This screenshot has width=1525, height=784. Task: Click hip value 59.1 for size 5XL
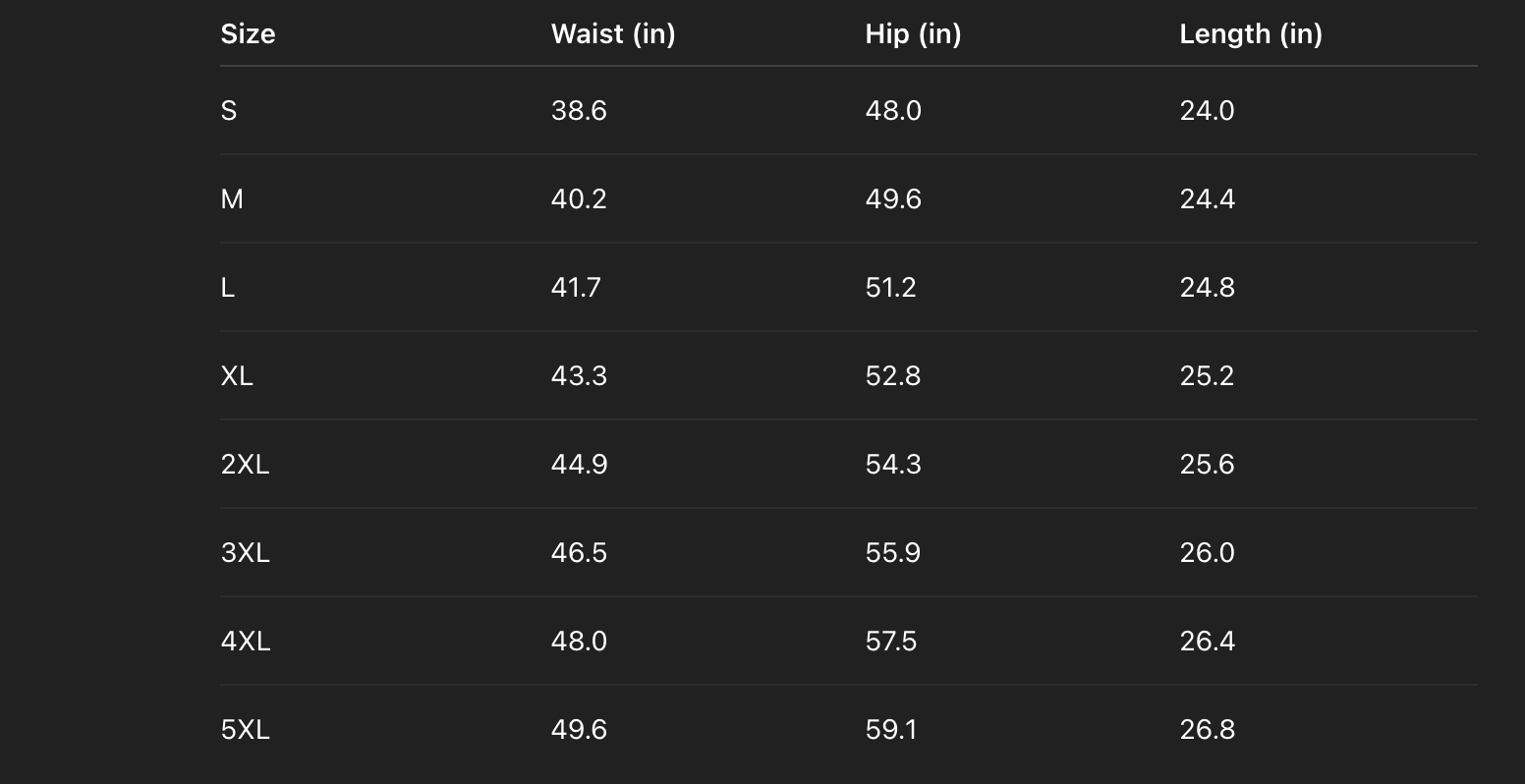(890, 730)
